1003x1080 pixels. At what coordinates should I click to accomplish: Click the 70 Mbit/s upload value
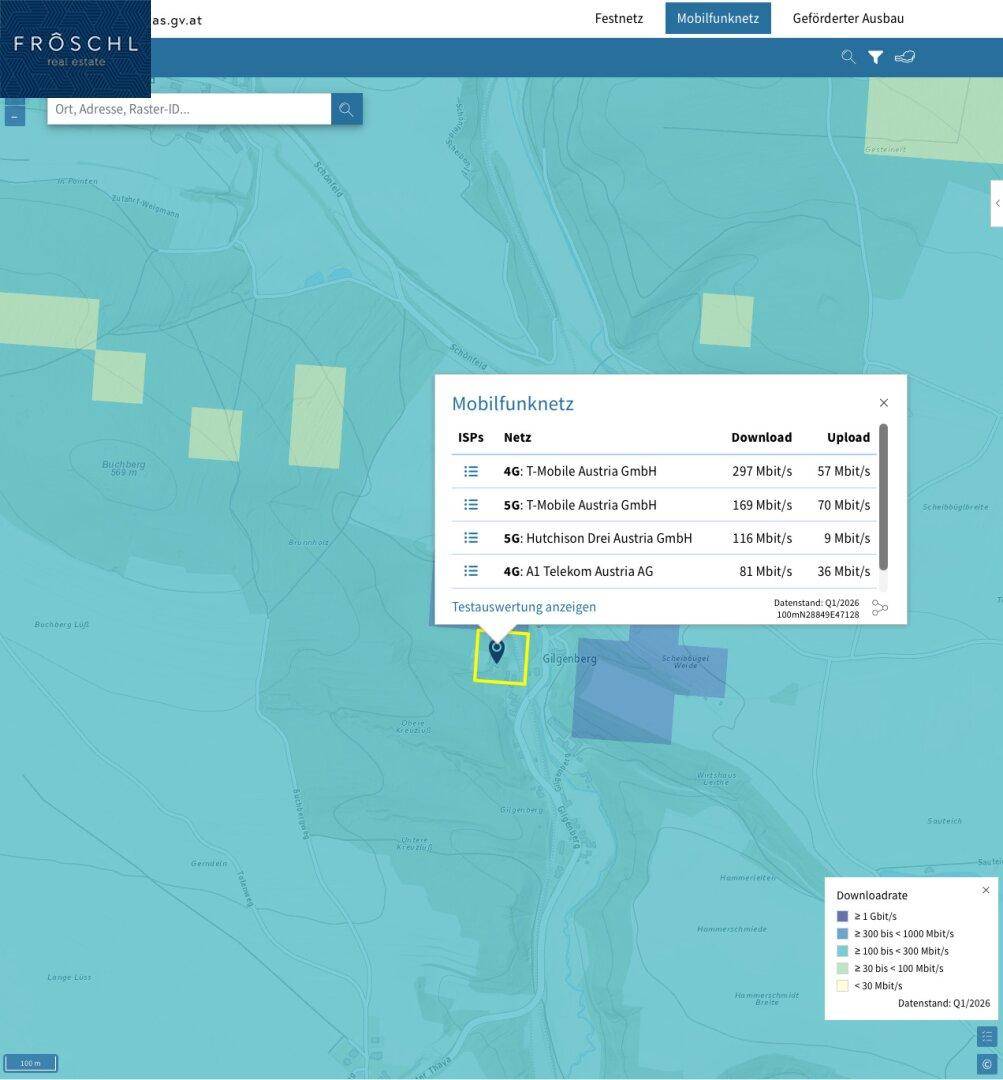click(x=843, y=505)
